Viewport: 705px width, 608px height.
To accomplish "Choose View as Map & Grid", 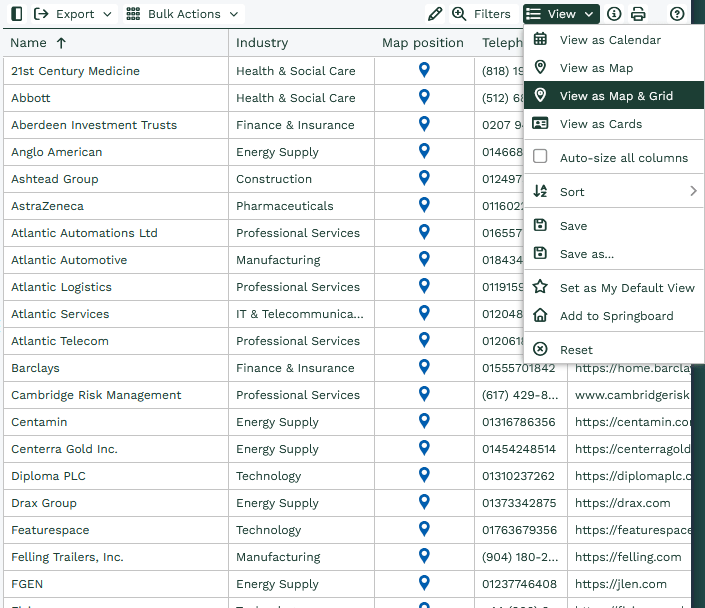I will pyautogui.click(x=615, y=96).
